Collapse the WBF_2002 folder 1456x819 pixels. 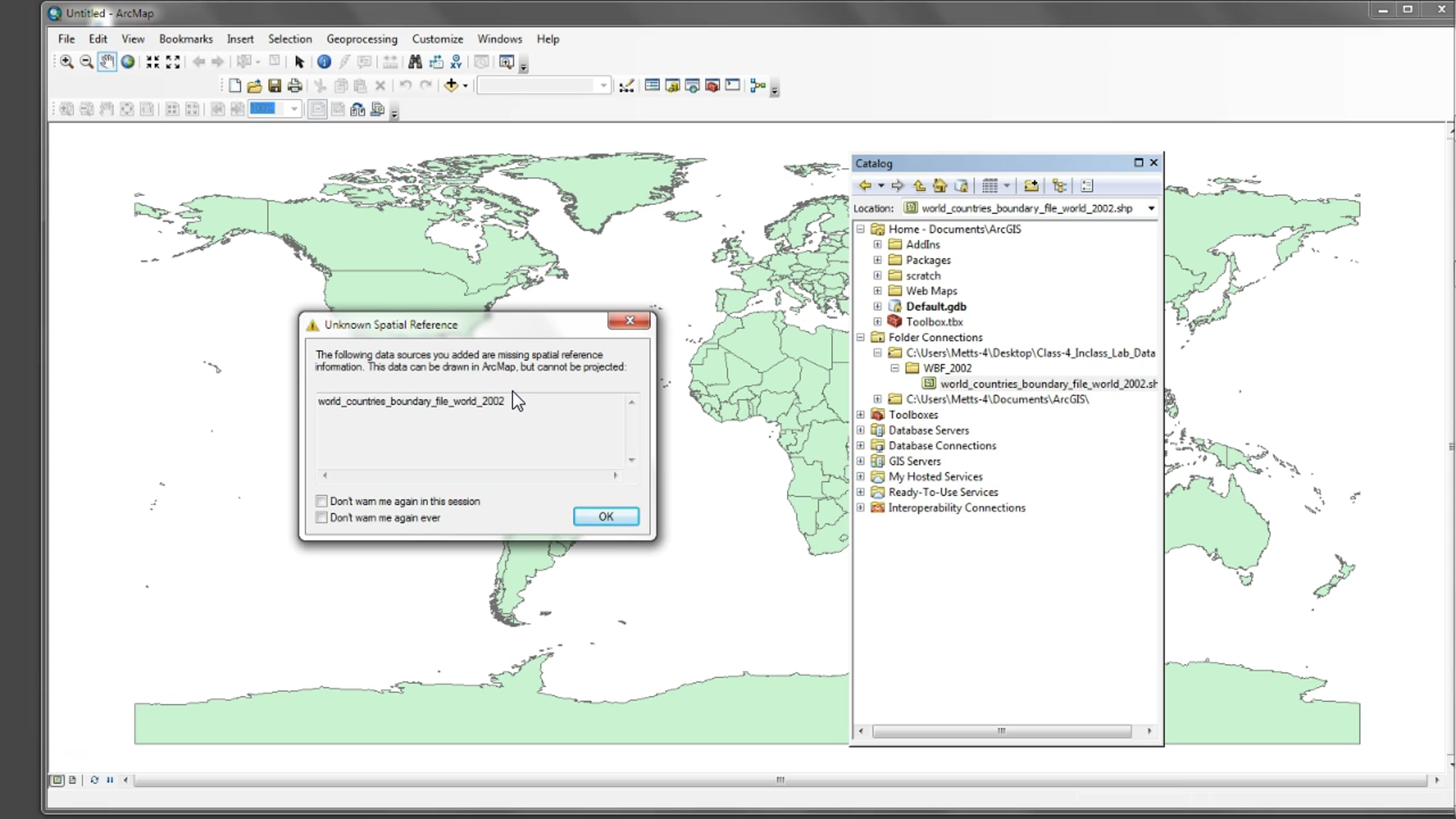pyautogui.click(x=895, y=368)
